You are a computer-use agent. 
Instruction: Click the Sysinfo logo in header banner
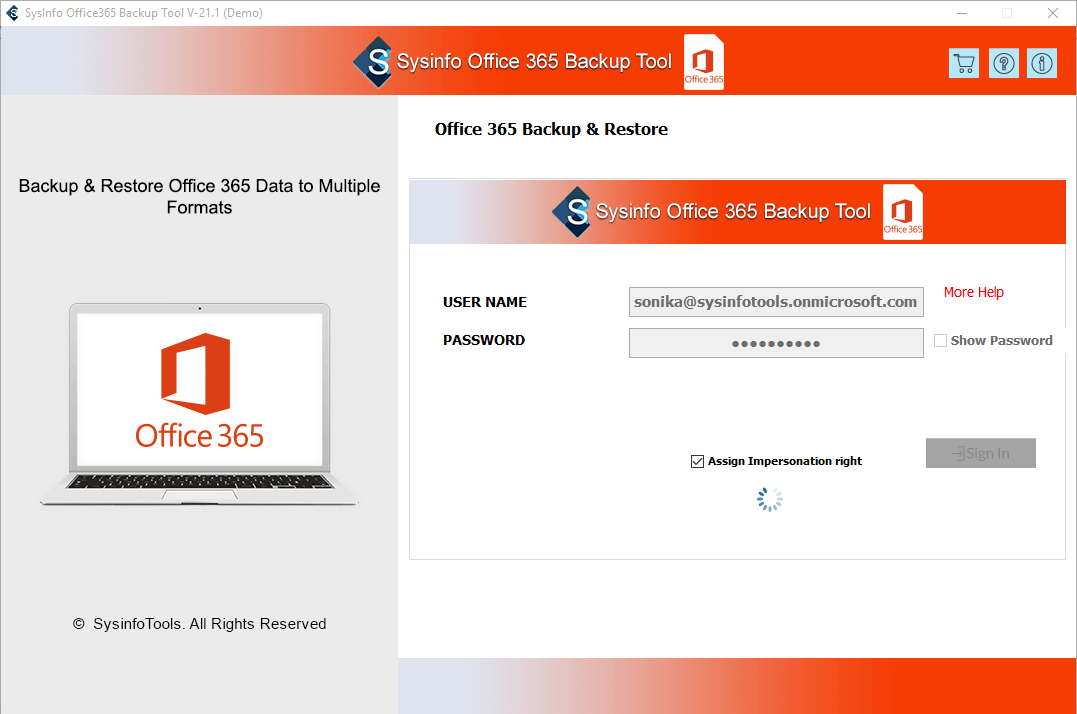(373, 62)
